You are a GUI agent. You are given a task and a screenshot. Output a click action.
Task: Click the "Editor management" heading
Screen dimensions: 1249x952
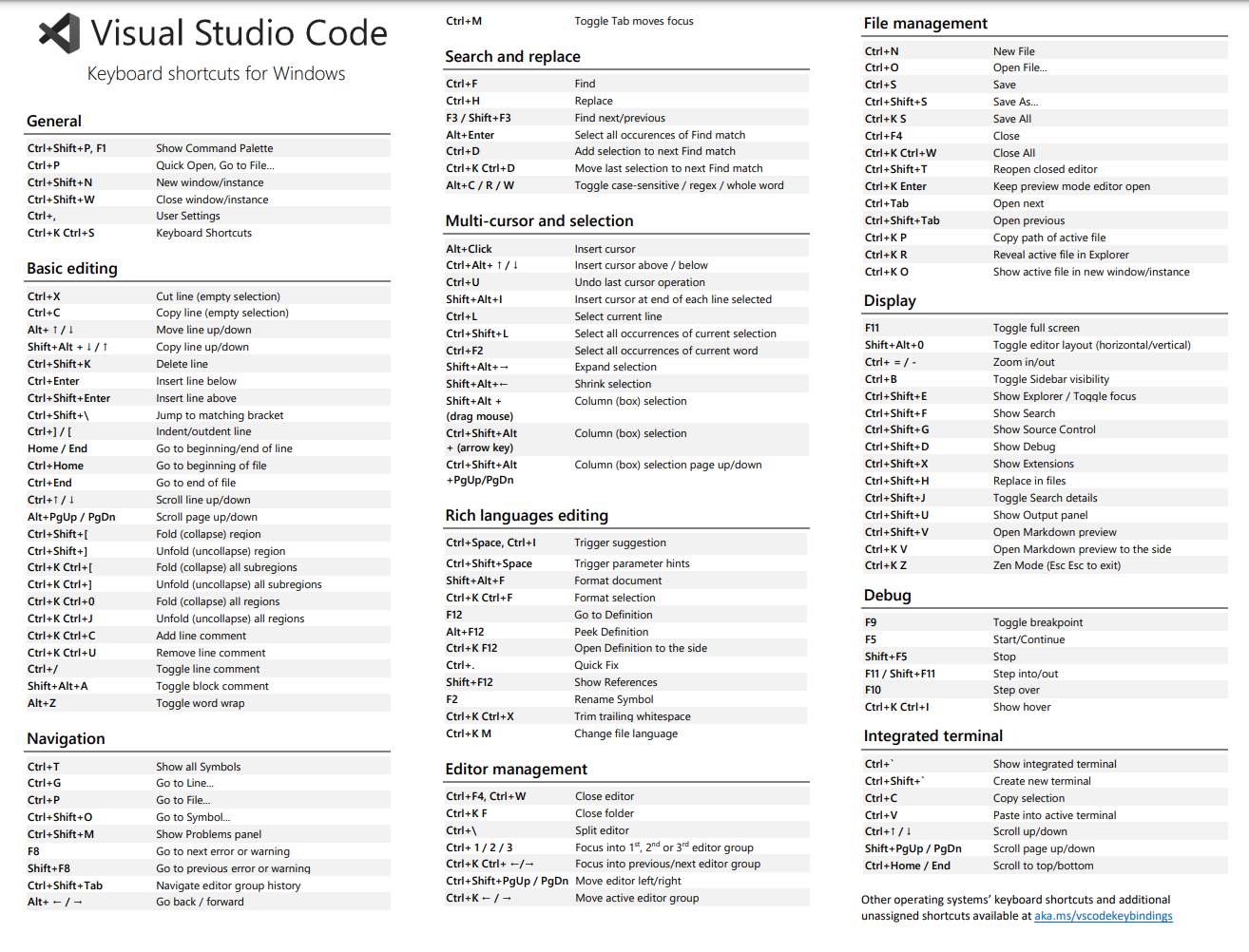[516, 770]
